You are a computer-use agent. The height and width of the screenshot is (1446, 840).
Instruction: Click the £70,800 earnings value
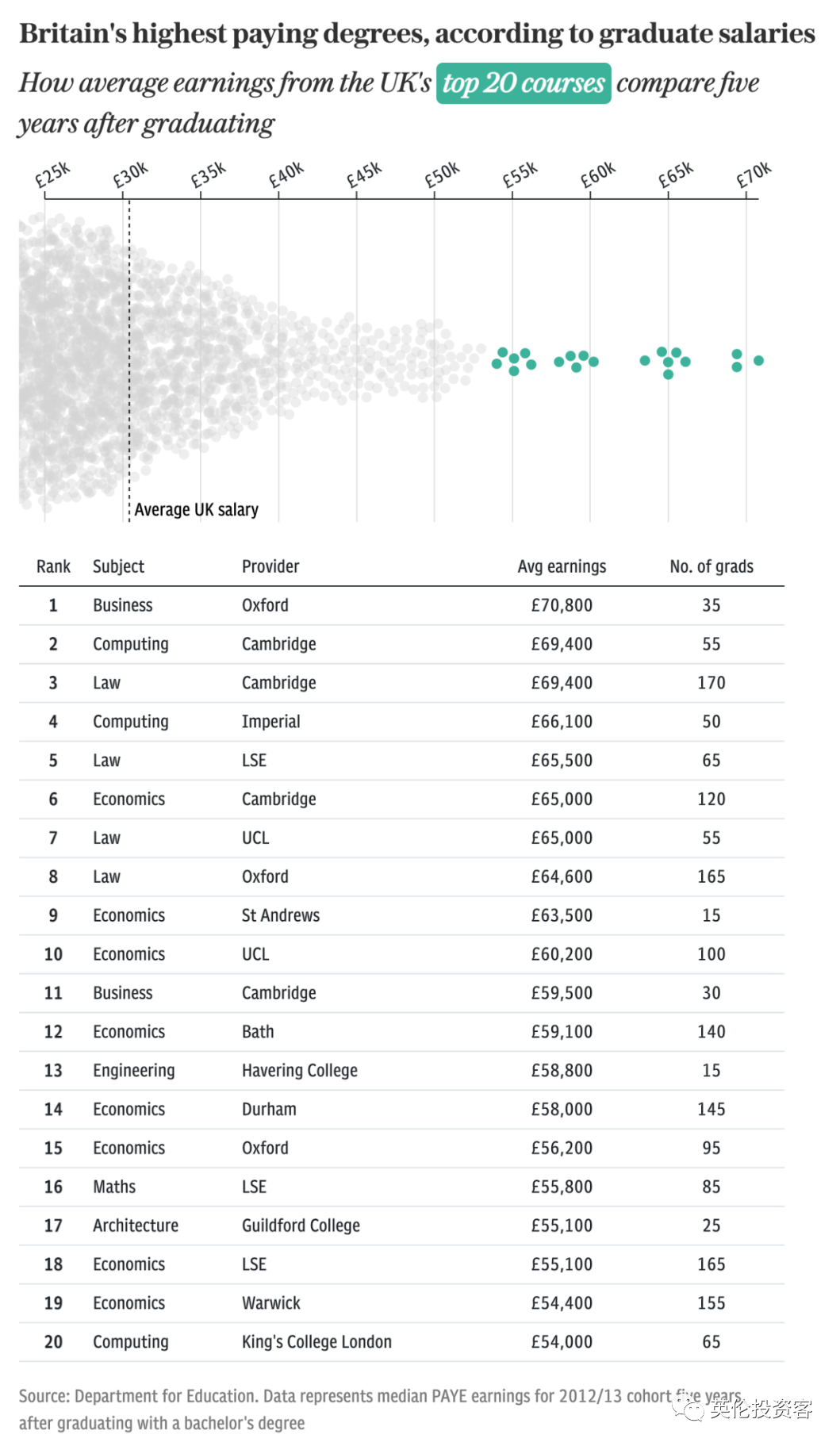point(562,605)
